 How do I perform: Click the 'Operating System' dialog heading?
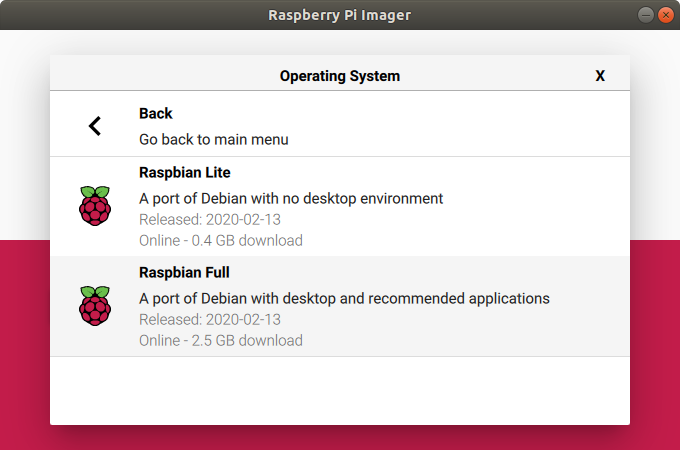pyautogui.click(x=340, y=76)
